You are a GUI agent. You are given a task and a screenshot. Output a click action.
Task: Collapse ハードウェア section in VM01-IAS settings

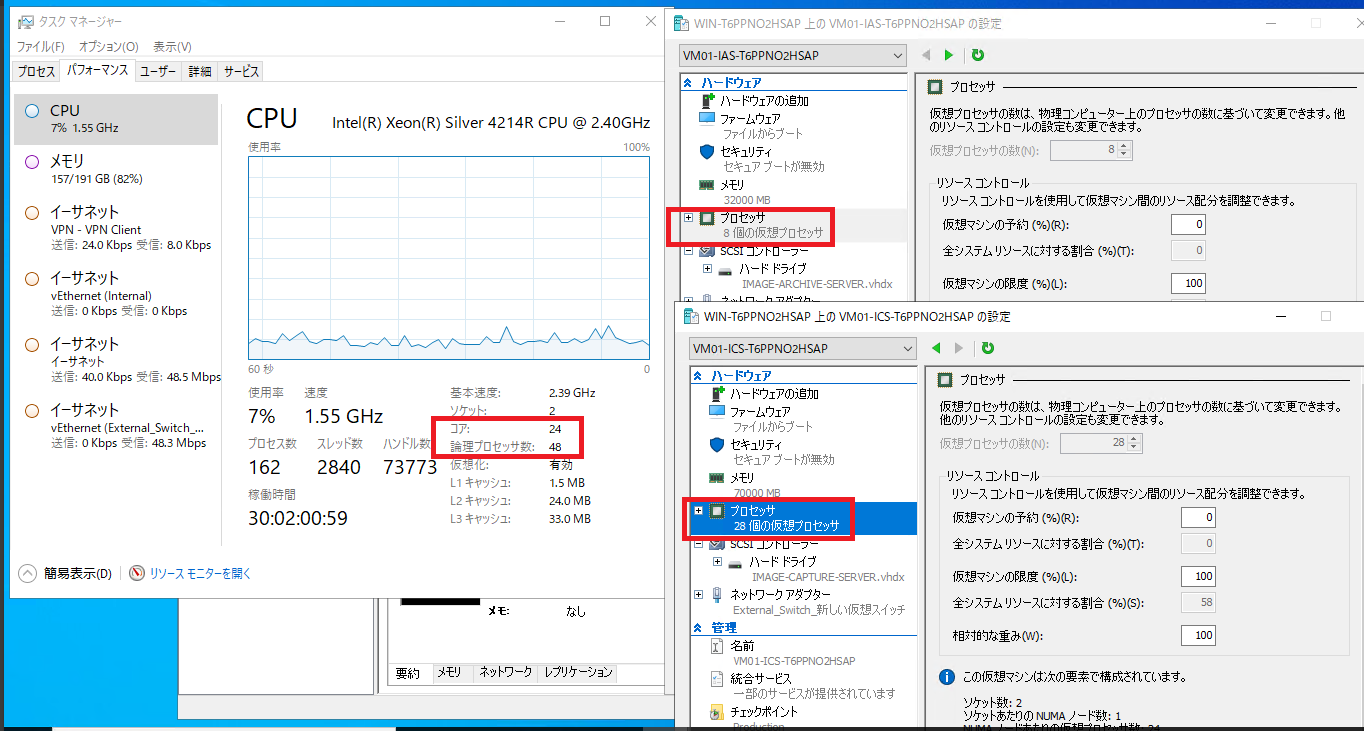688,83
